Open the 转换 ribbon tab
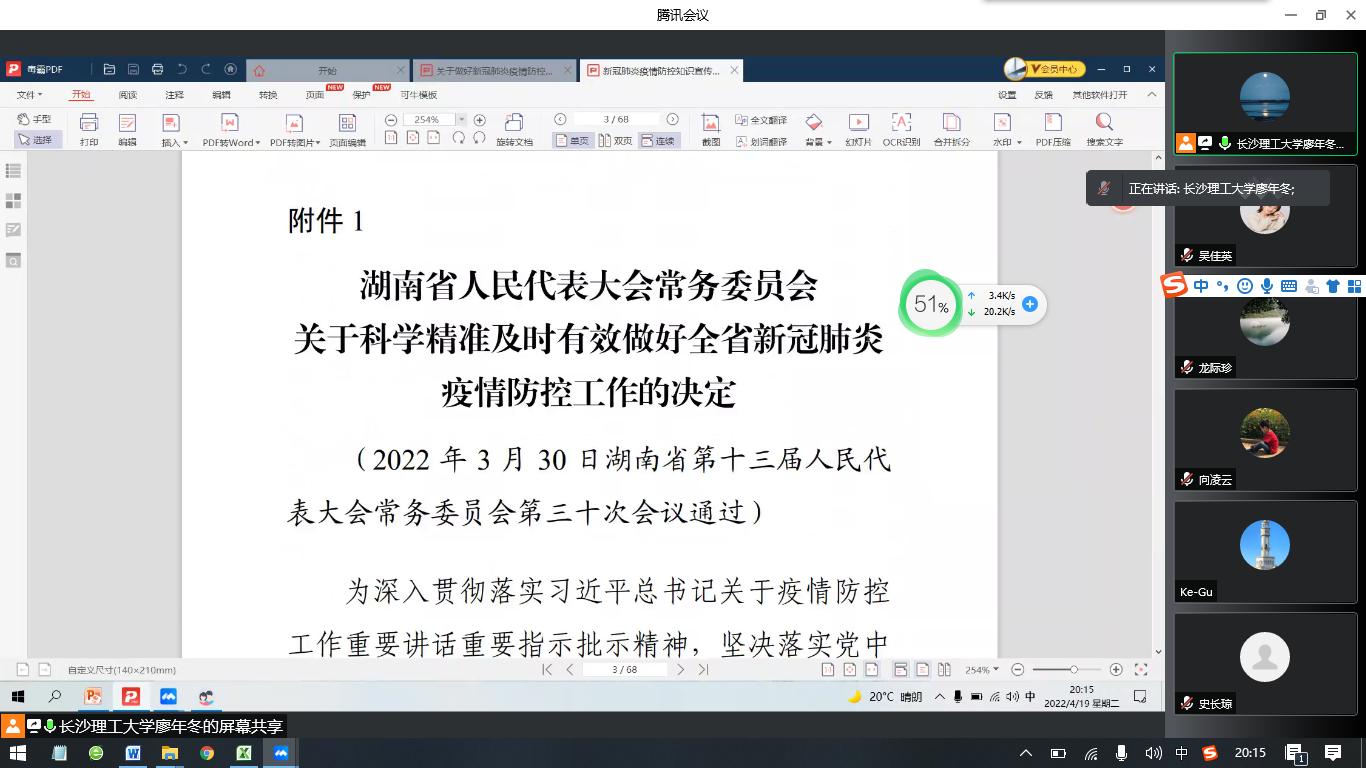The image size is (1366, 768). click(x=268, y=95)
